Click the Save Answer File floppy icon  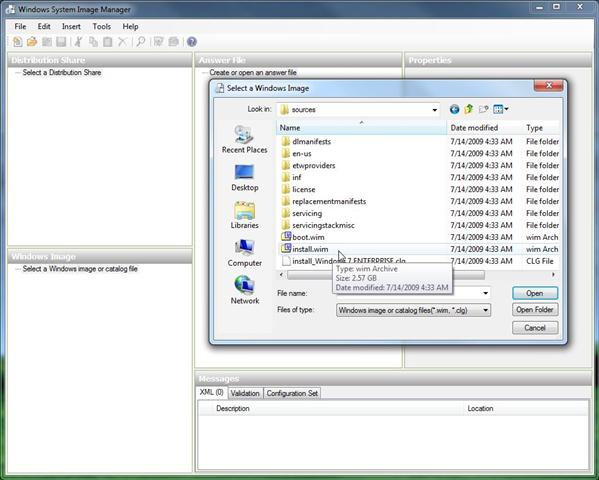tap(61, 42)
